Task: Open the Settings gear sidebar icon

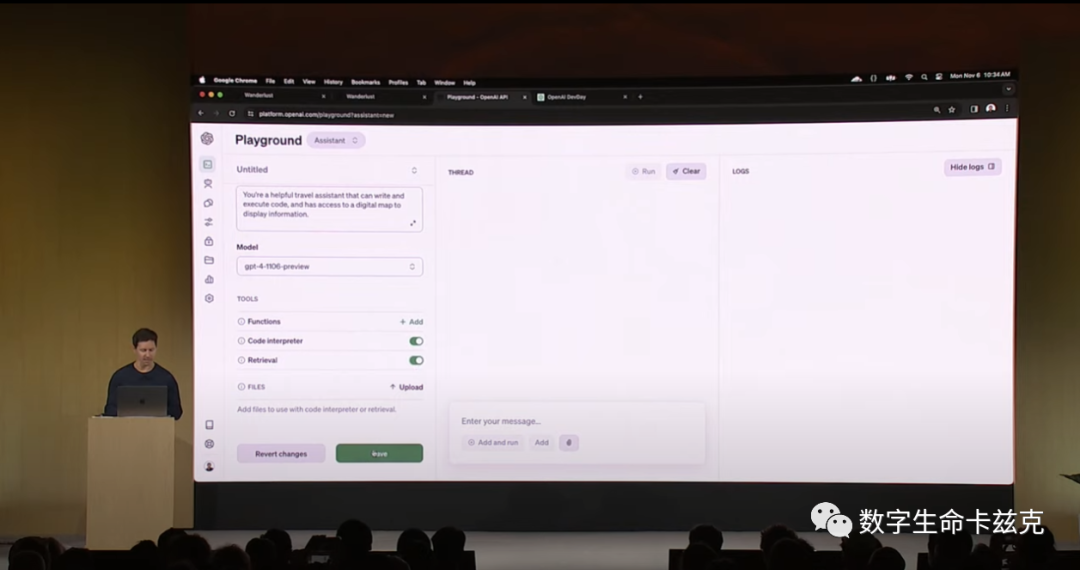Action: click(x=209, y=298)
